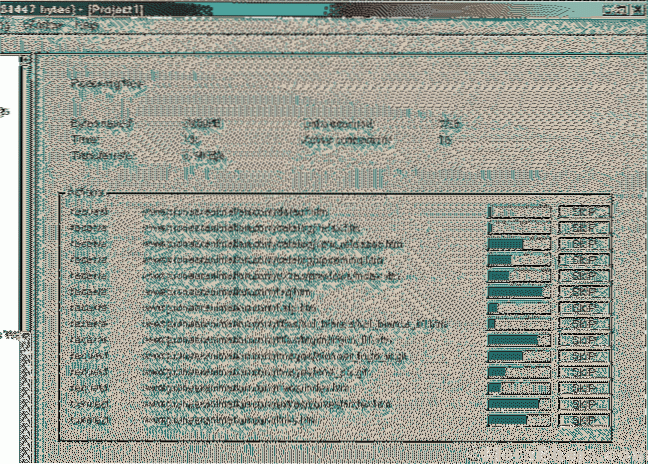Click the last row's progress bar

click(519, 419)
